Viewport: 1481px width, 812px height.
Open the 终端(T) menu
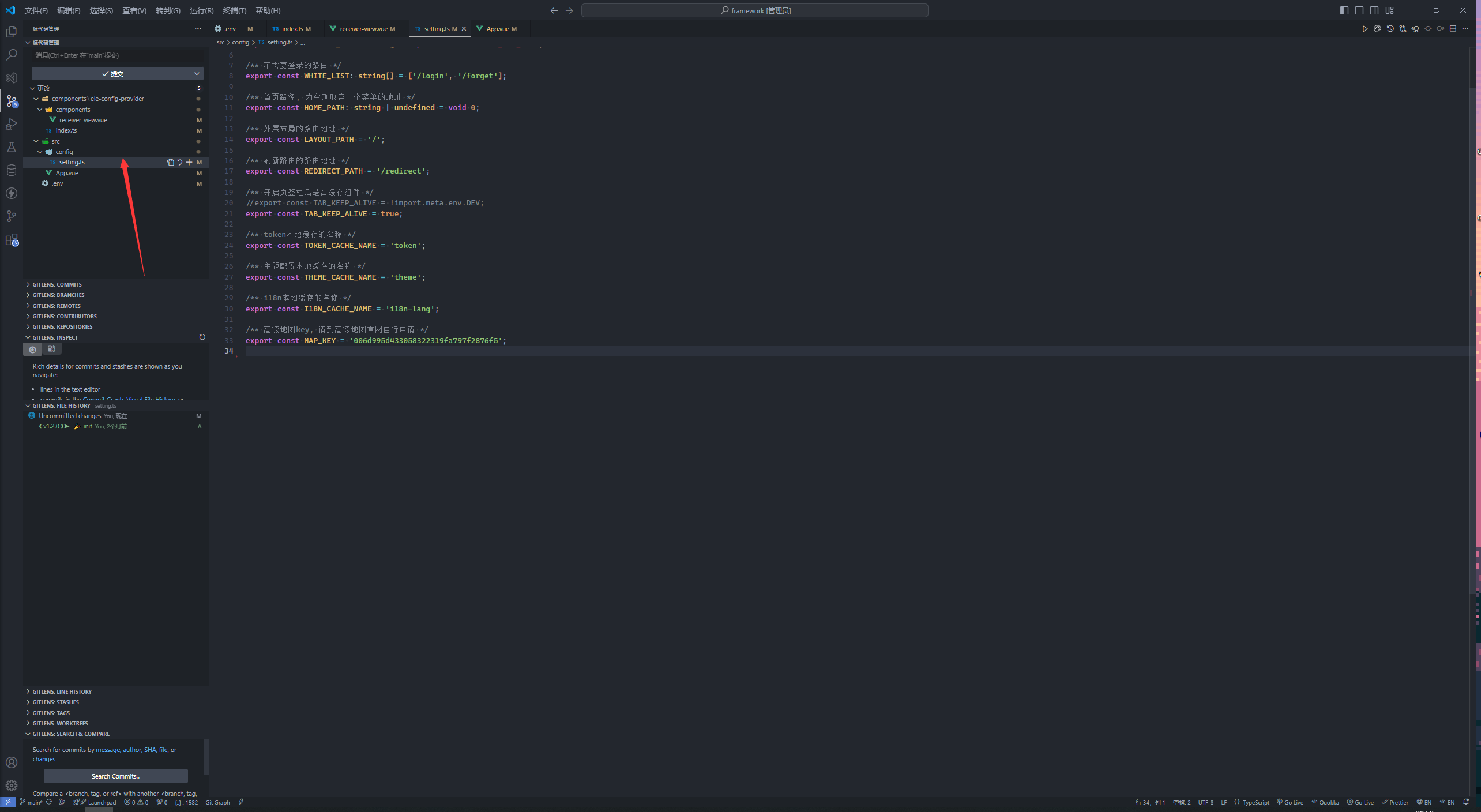point(234,10)
